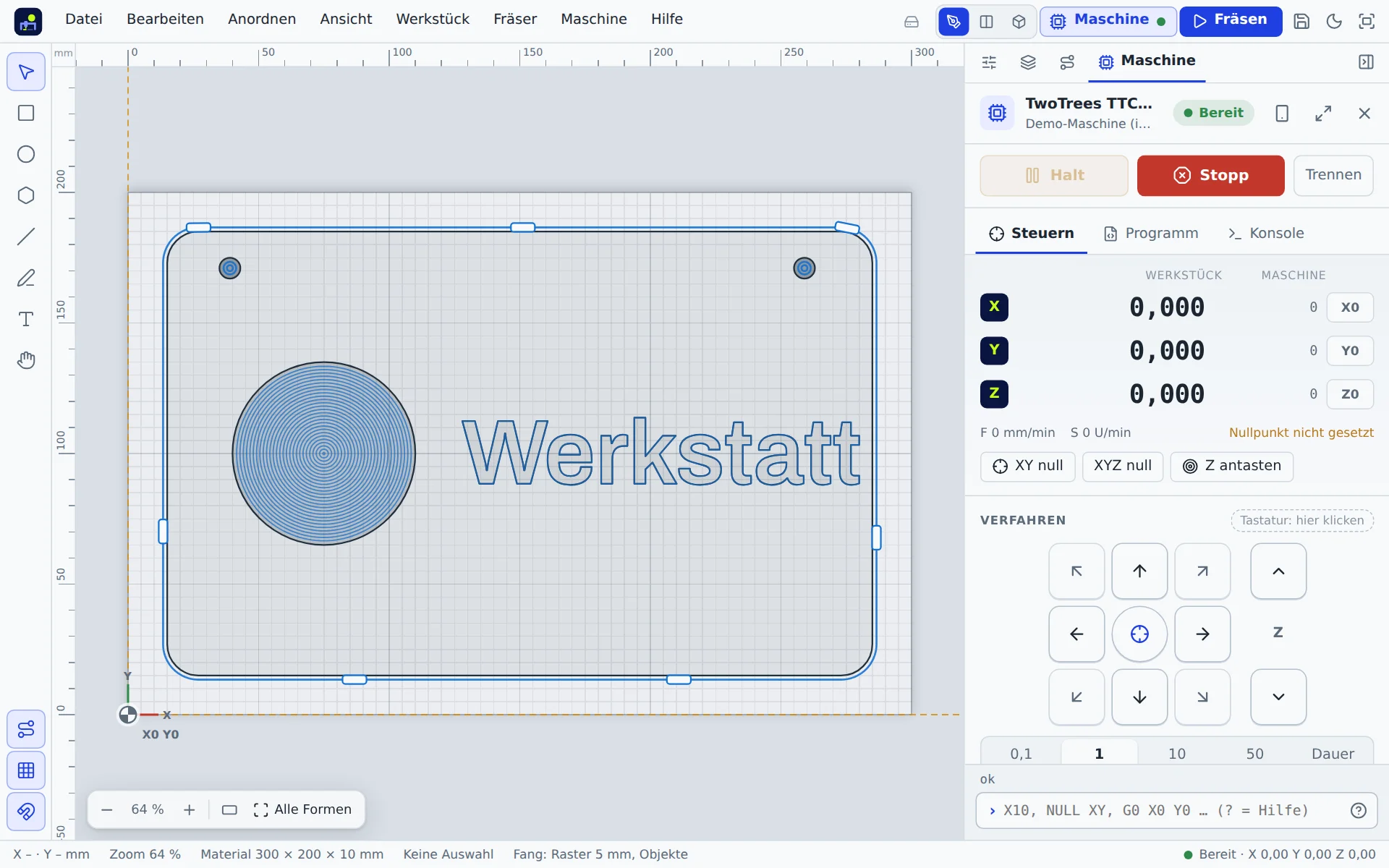This screenshot has width=1389, height=868.
Task: Start Z antasten probing
Action: click(1232, 467)
